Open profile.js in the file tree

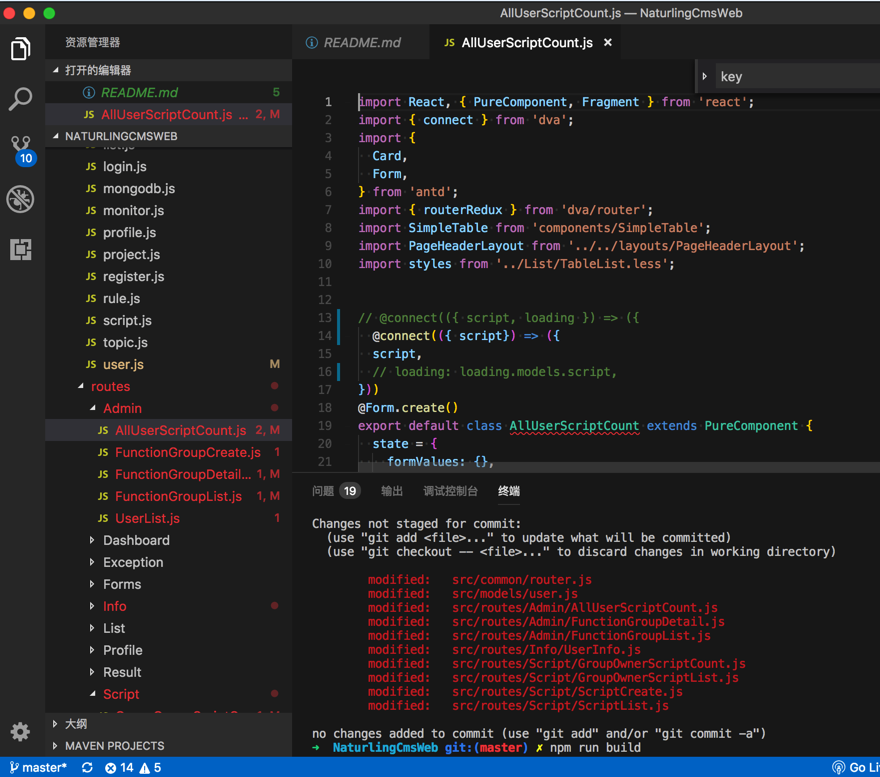168,232
